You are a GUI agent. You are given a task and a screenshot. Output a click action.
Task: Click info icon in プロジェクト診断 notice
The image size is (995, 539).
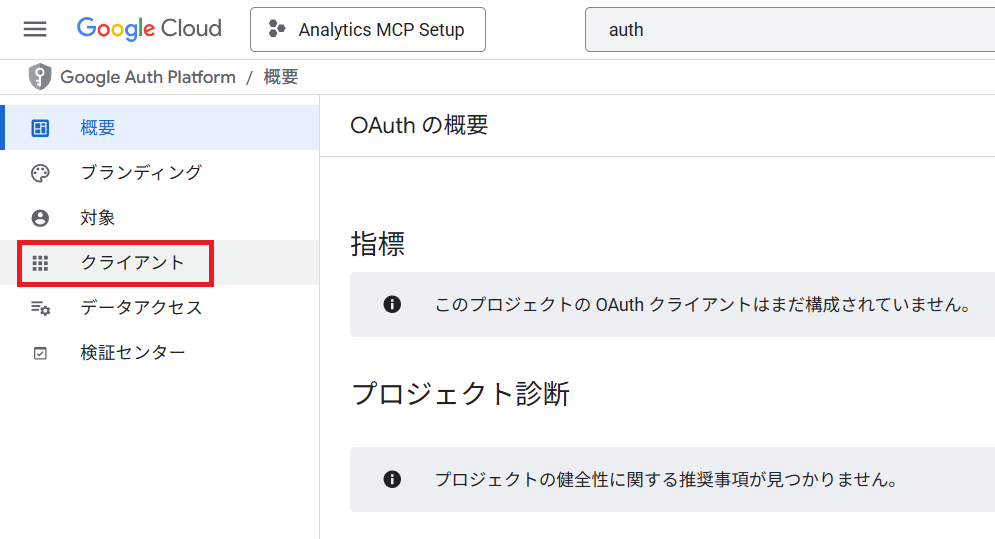[x=392, y=479]
